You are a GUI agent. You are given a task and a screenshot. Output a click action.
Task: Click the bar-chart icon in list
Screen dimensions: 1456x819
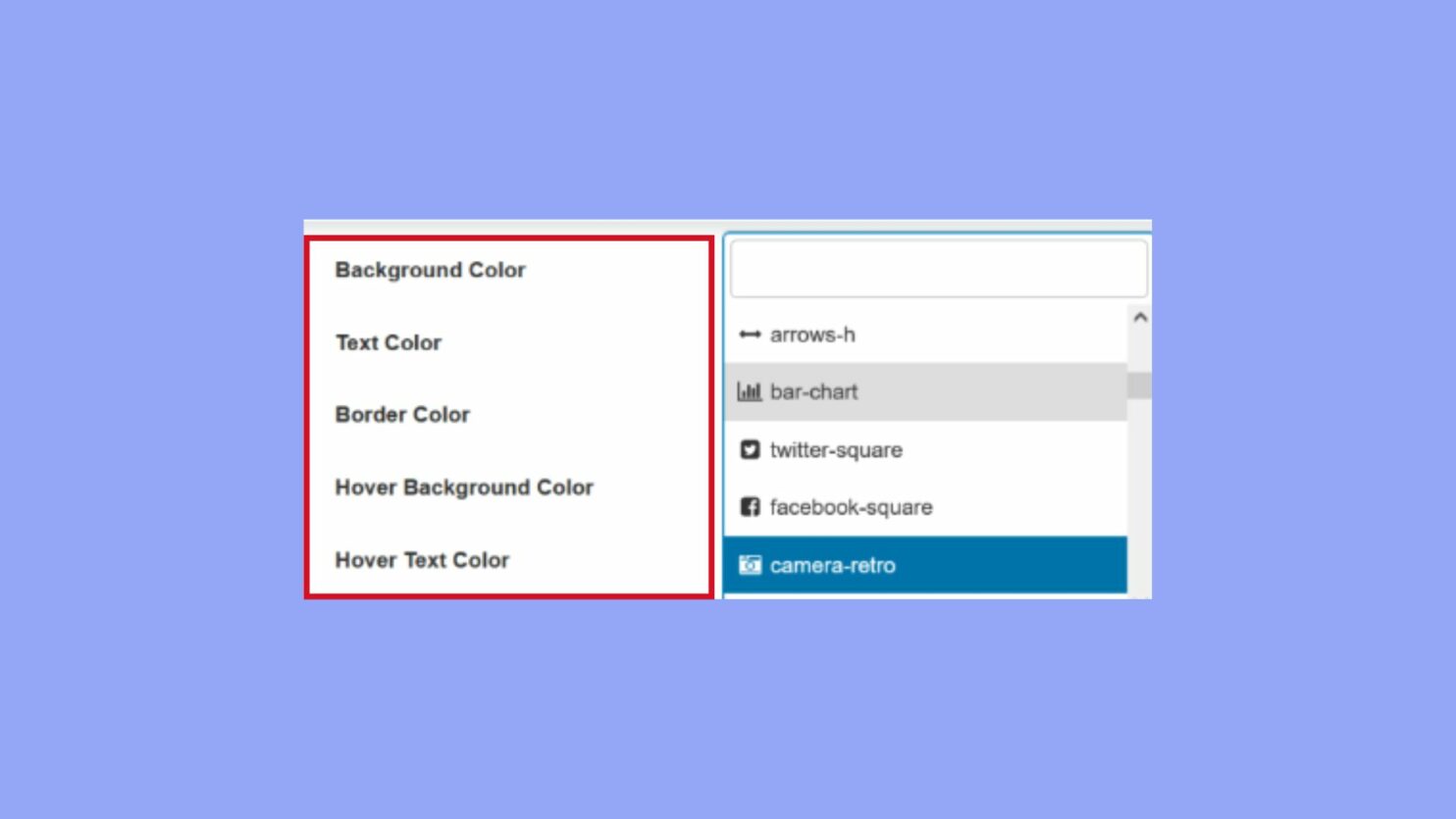tap(750, 392)
